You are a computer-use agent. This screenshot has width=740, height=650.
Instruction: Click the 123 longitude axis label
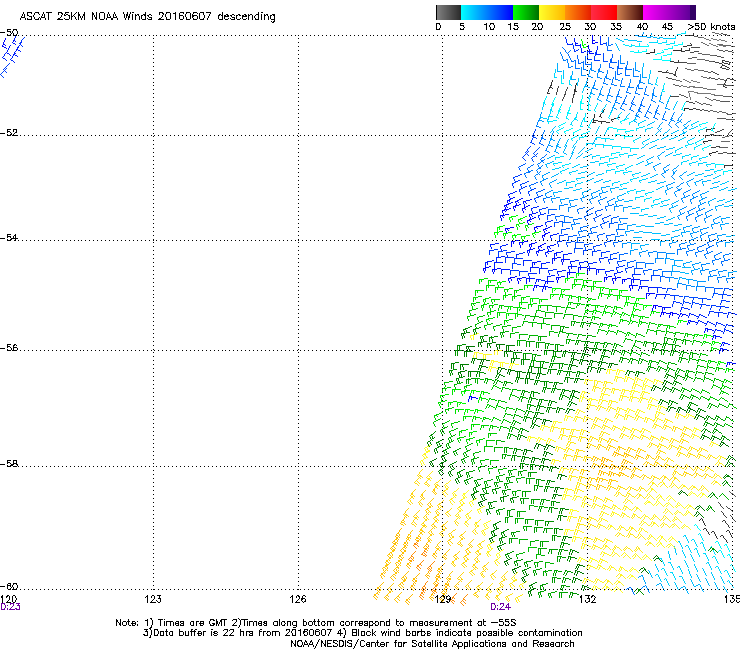click(x=153, y=599)
